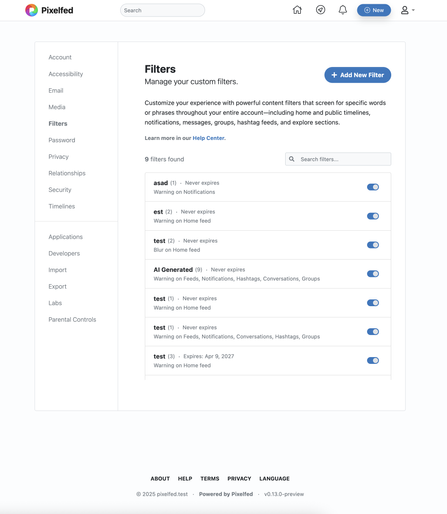Click the asad filter name
Viewport: 447px width, 514px height.
(x=161, y=183)
